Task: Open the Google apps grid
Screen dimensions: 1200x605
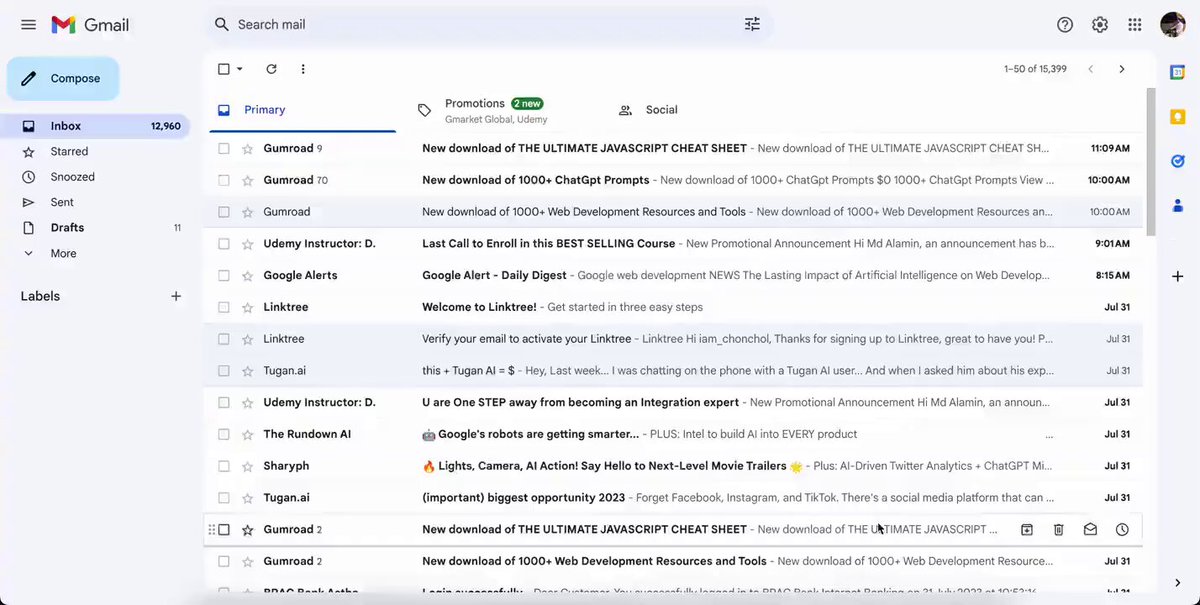Action: [x=1135, y=25]
